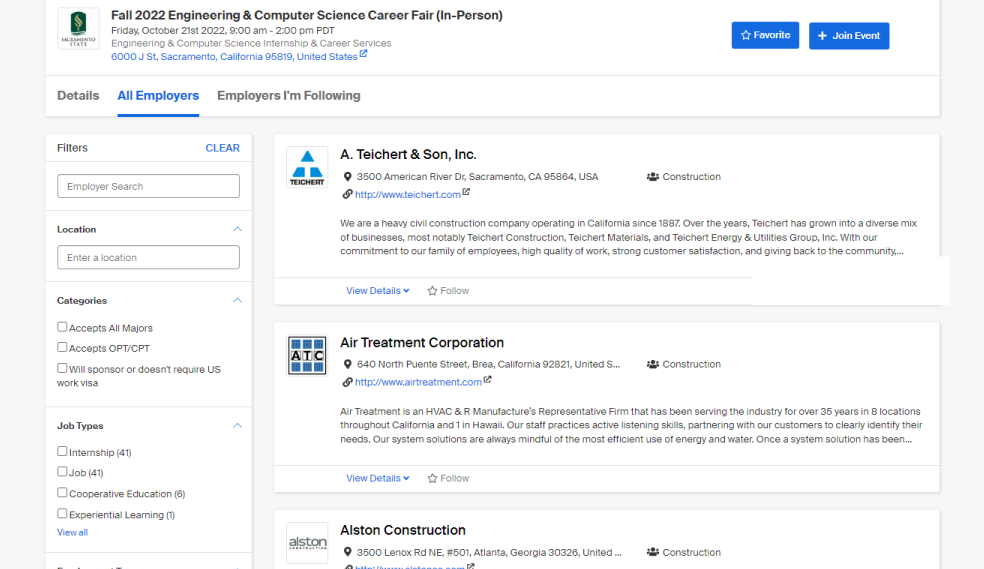Screen dimensions: 984x569
Task: Click the external link icon after teichert.com
Action: pos(466,193)
